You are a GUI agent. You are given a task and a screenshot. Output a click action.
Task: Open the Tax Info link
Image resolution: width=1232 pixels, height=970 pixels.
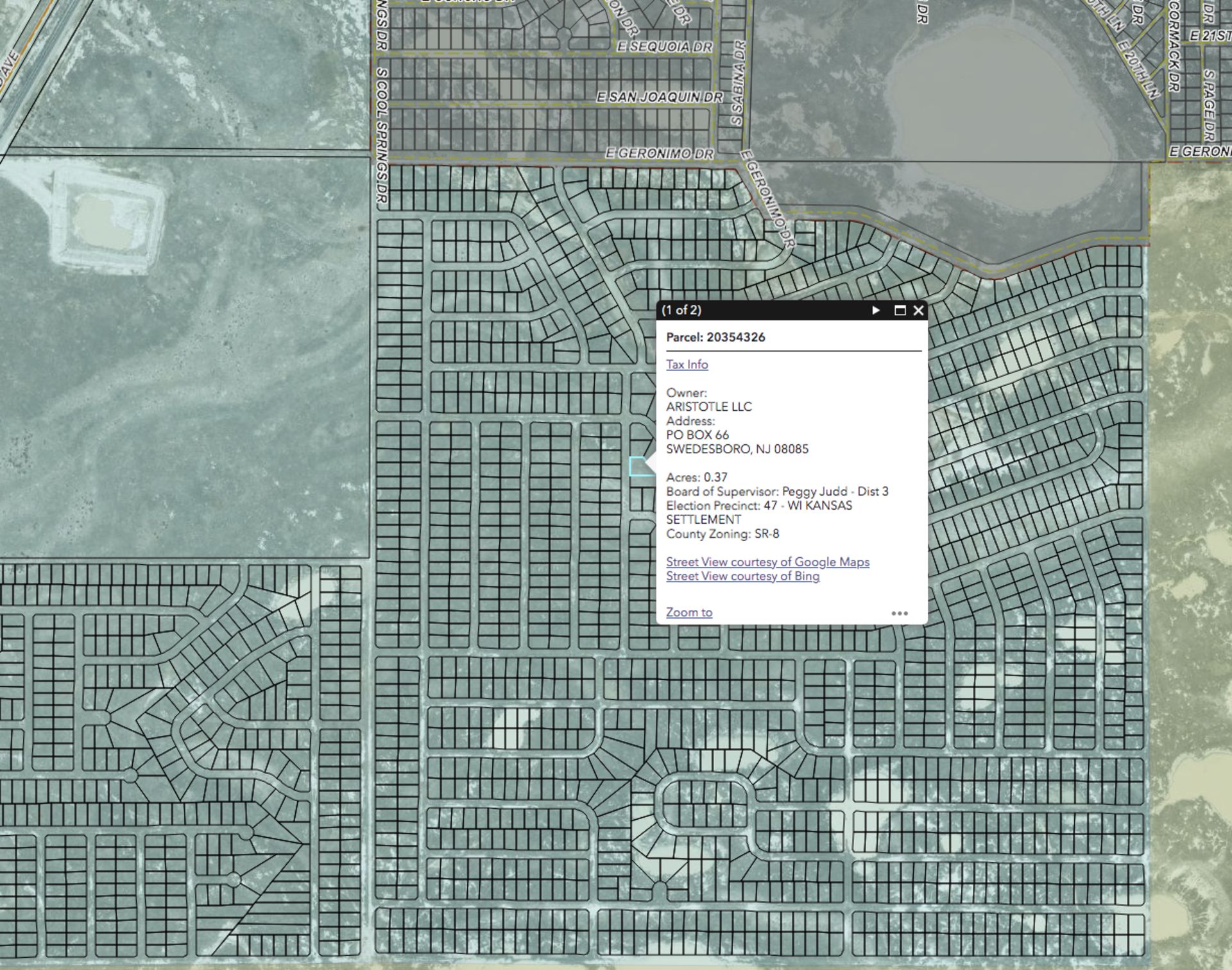pos(687,364)
